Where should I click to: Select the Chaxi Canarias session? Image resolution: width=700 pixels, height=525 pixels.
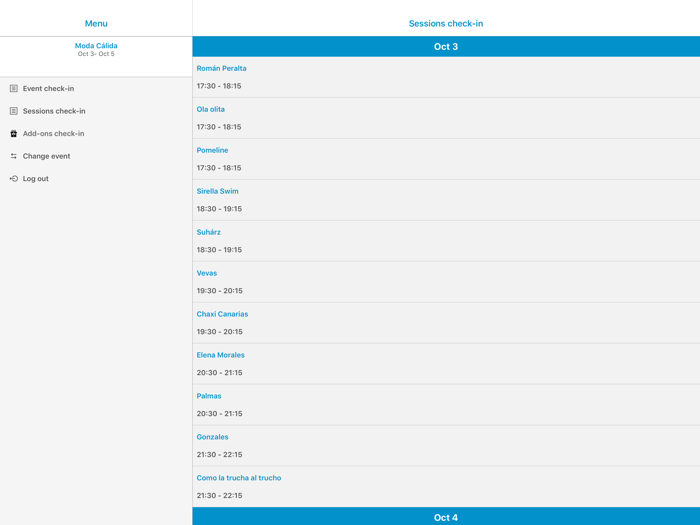coord(446,323)
